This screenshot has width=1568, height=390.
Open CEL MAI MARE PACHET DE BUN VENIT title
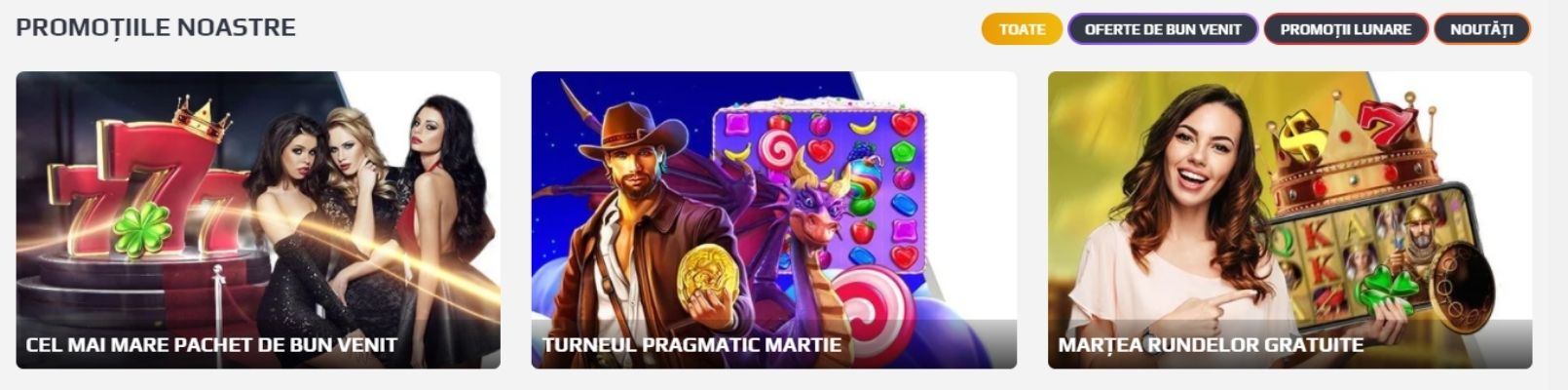tap(211, 345)
